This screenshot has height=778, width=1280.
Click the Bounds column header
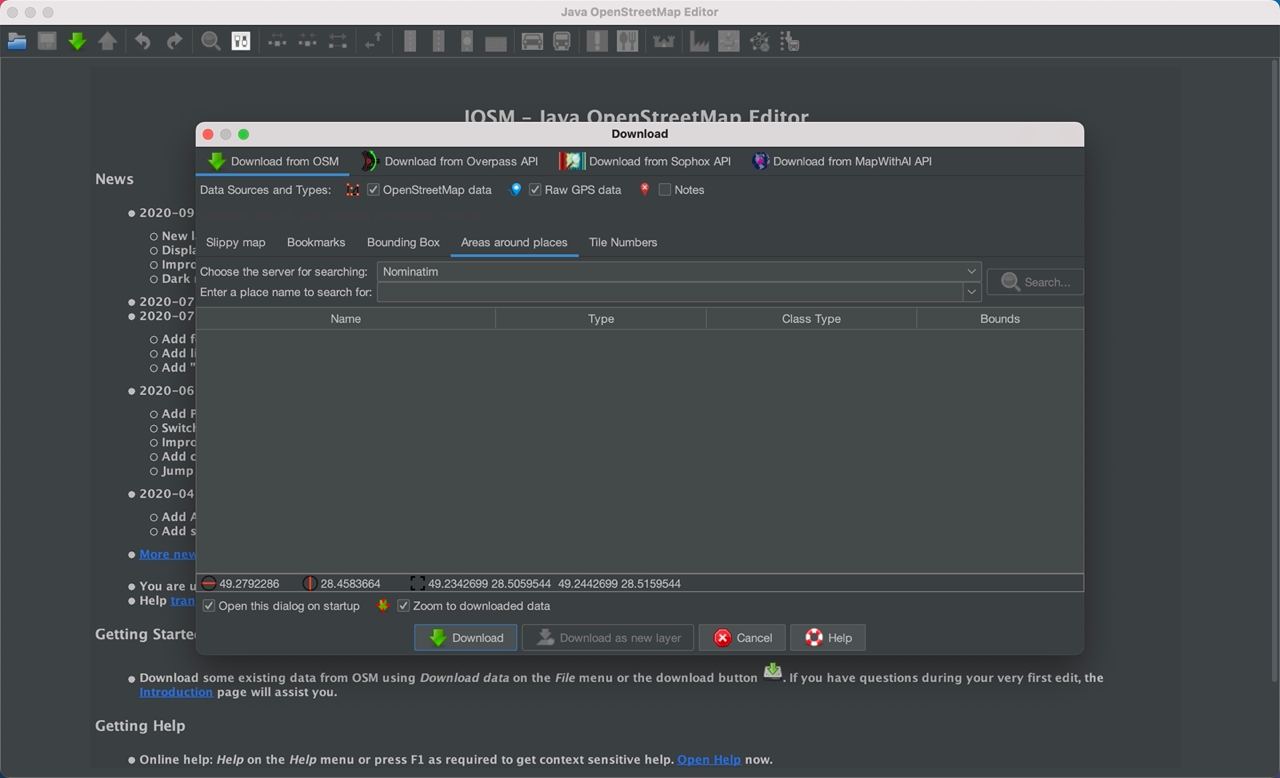pyautogui.click(x=1000, y=319)
